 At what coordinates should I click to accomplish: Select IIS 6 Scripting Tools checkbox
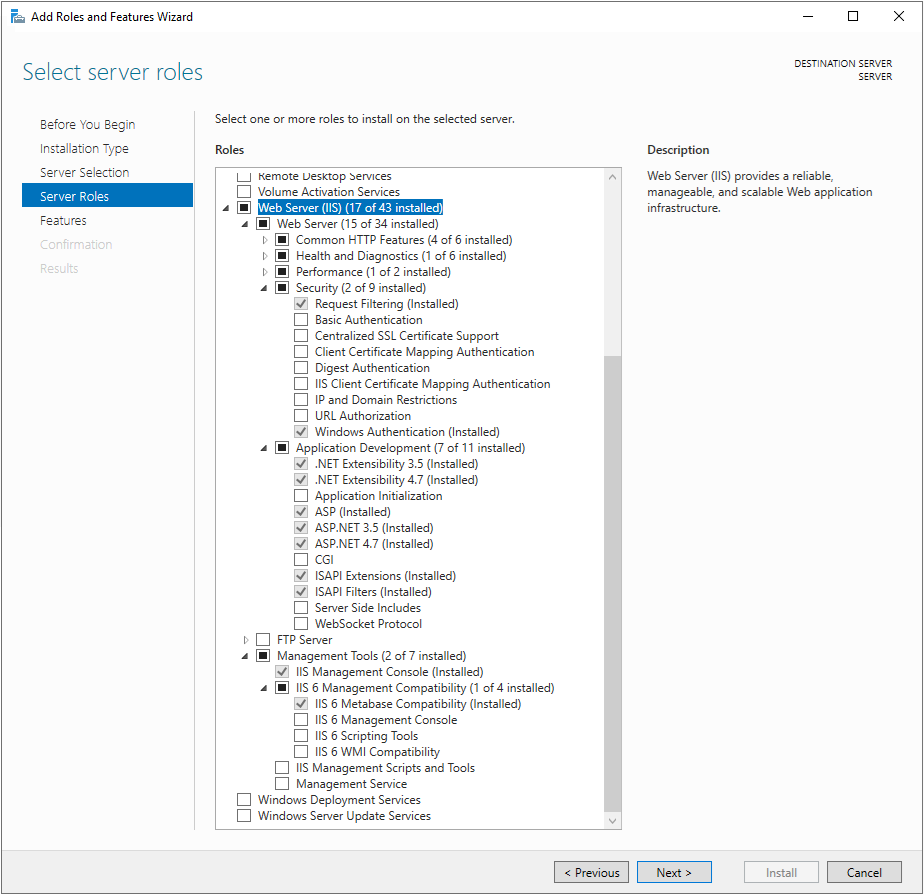coord(301,736)
